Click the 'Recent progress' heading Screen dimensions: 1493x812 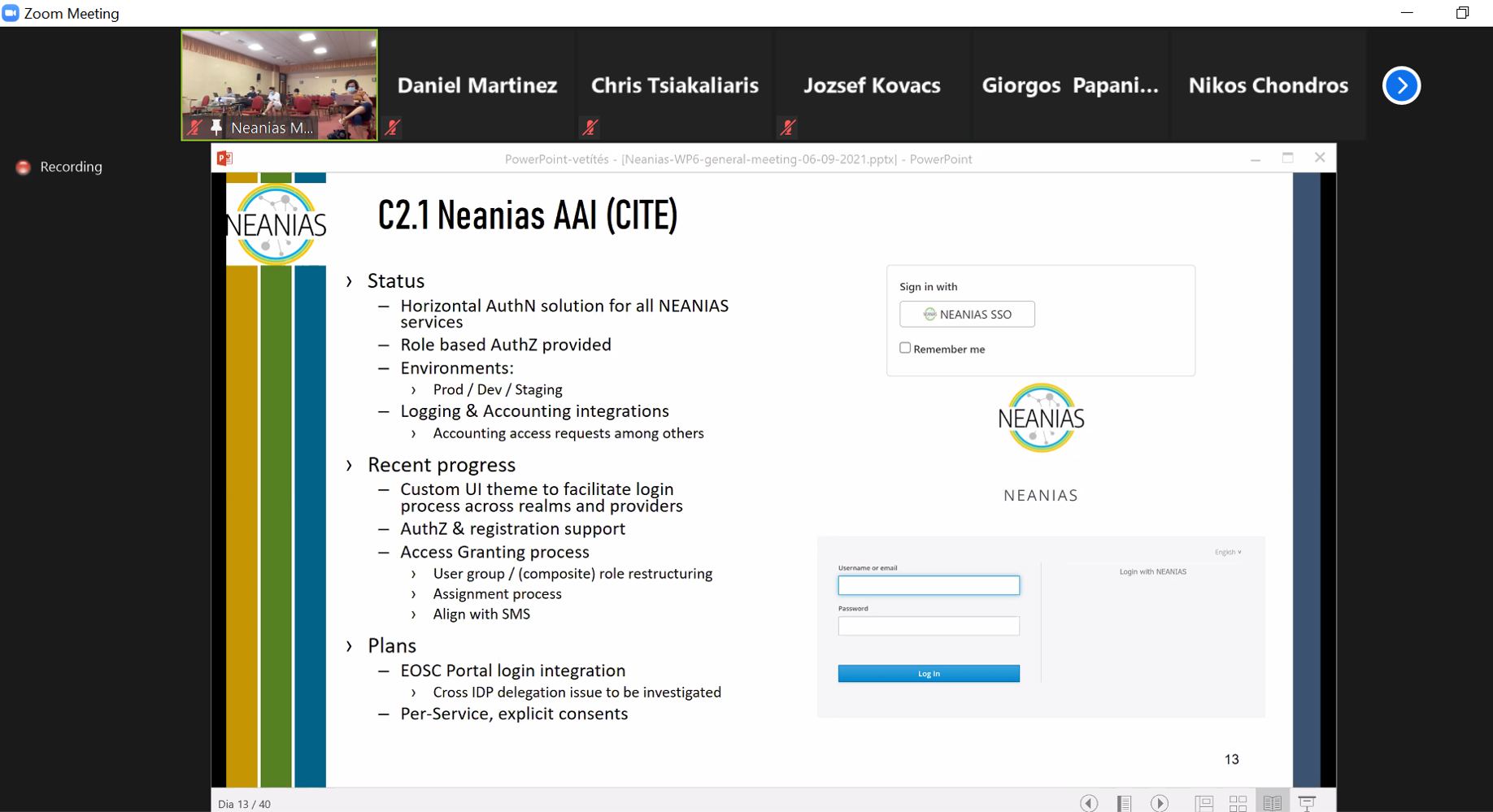click(442, 465)
